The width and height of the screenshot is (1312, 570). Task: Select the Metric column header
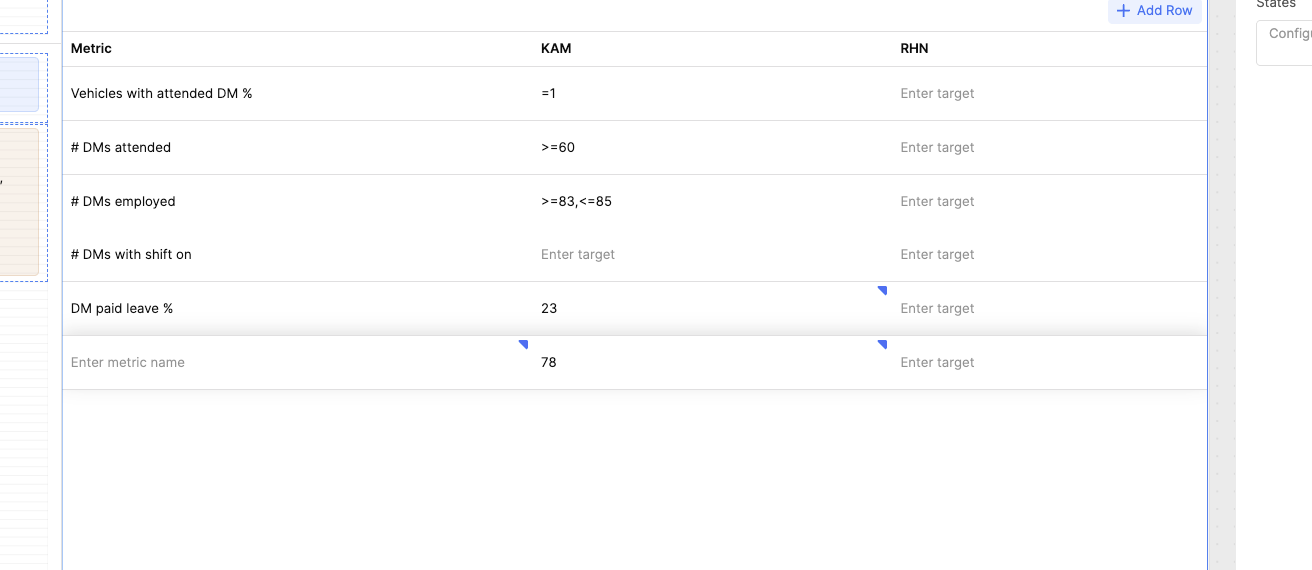92,49
